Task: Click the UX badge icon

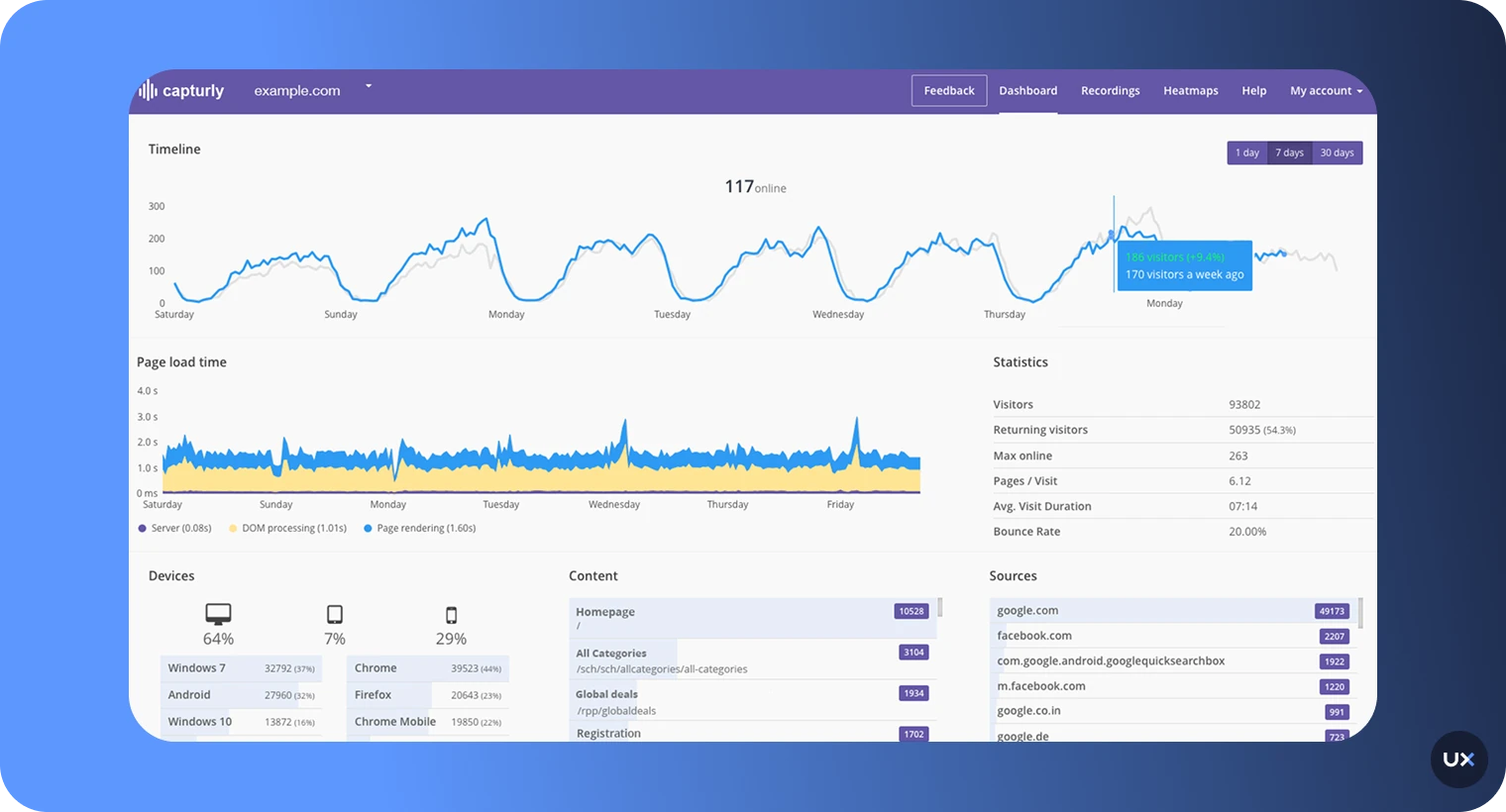Action: 1458,760
